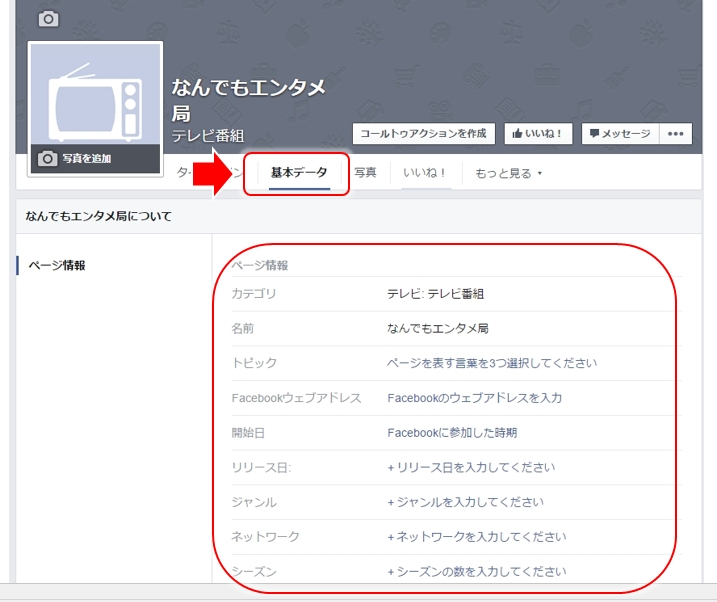Click the テレビ番組 subtitle under the page name

click(208, 136)
